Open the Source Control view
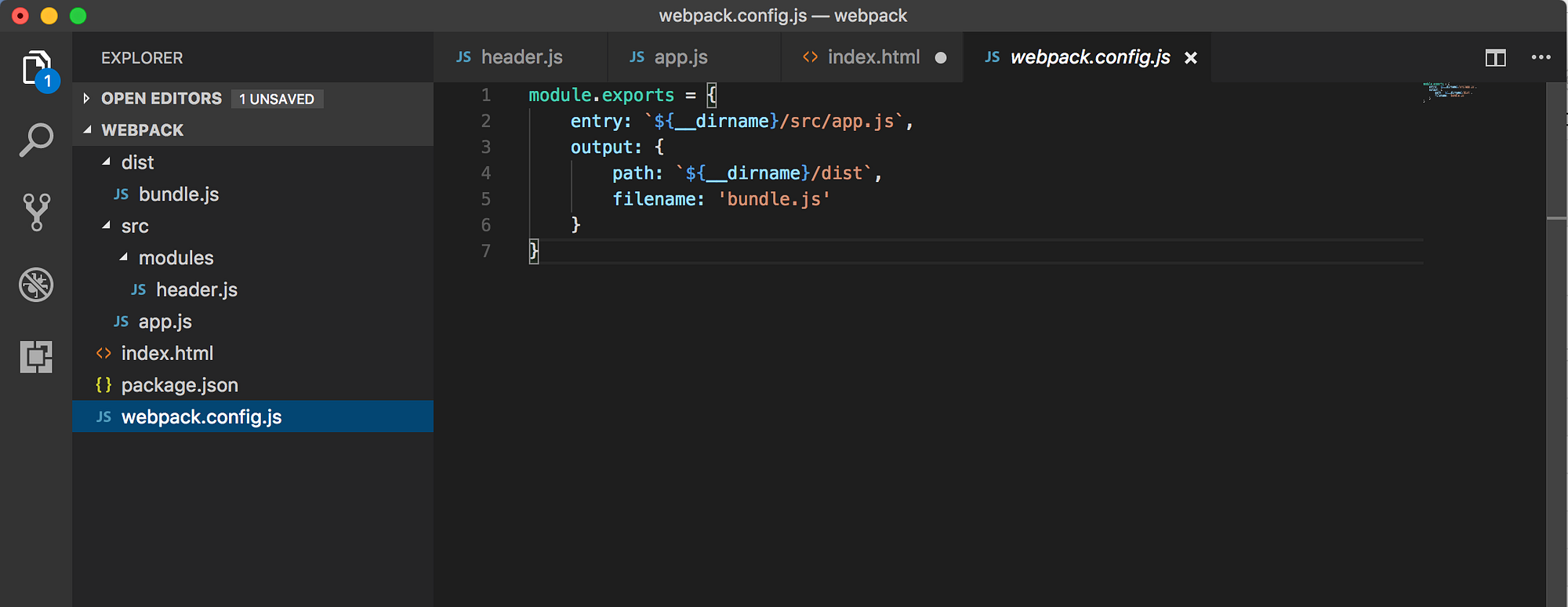Viewport: 1568px width, 607px height. 36,213
